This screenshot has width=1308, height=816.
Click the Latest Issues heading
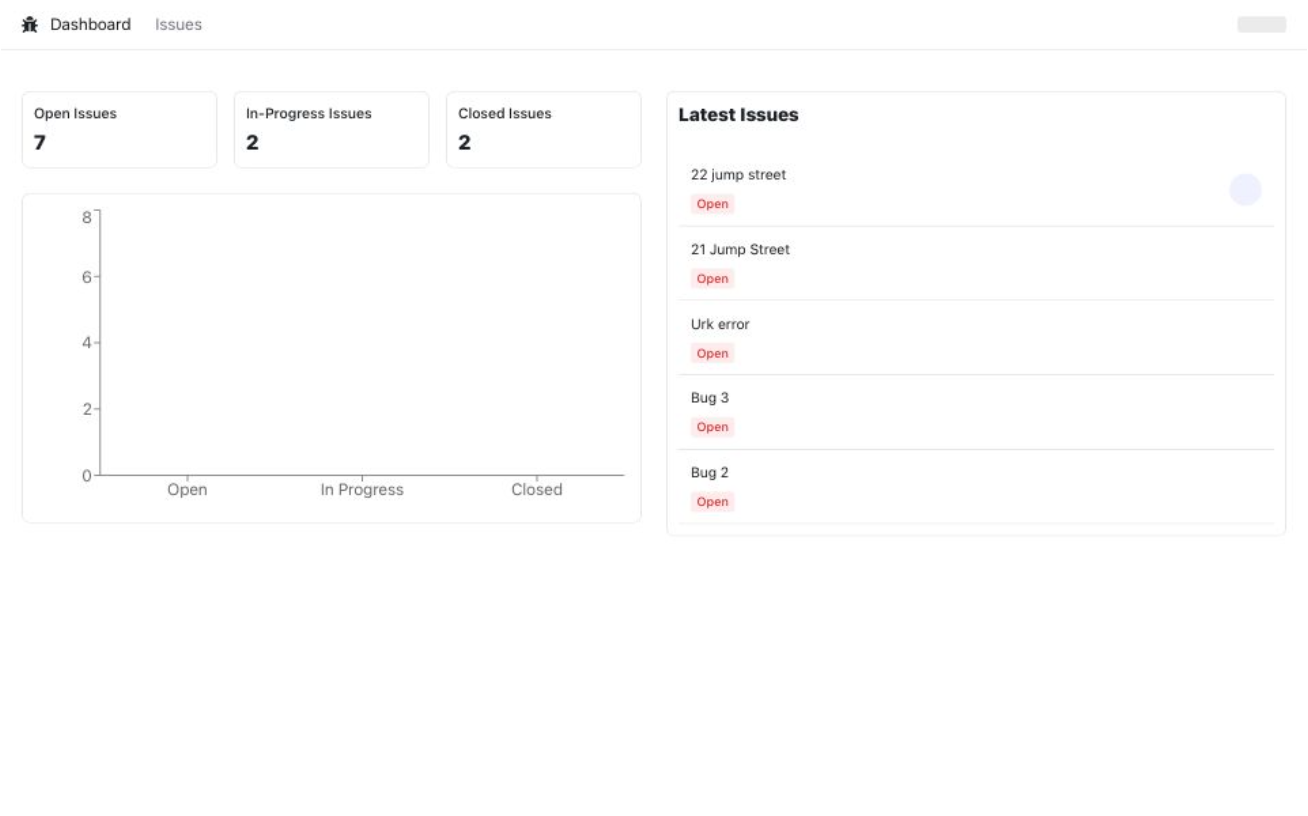click(x=738, y=115)
